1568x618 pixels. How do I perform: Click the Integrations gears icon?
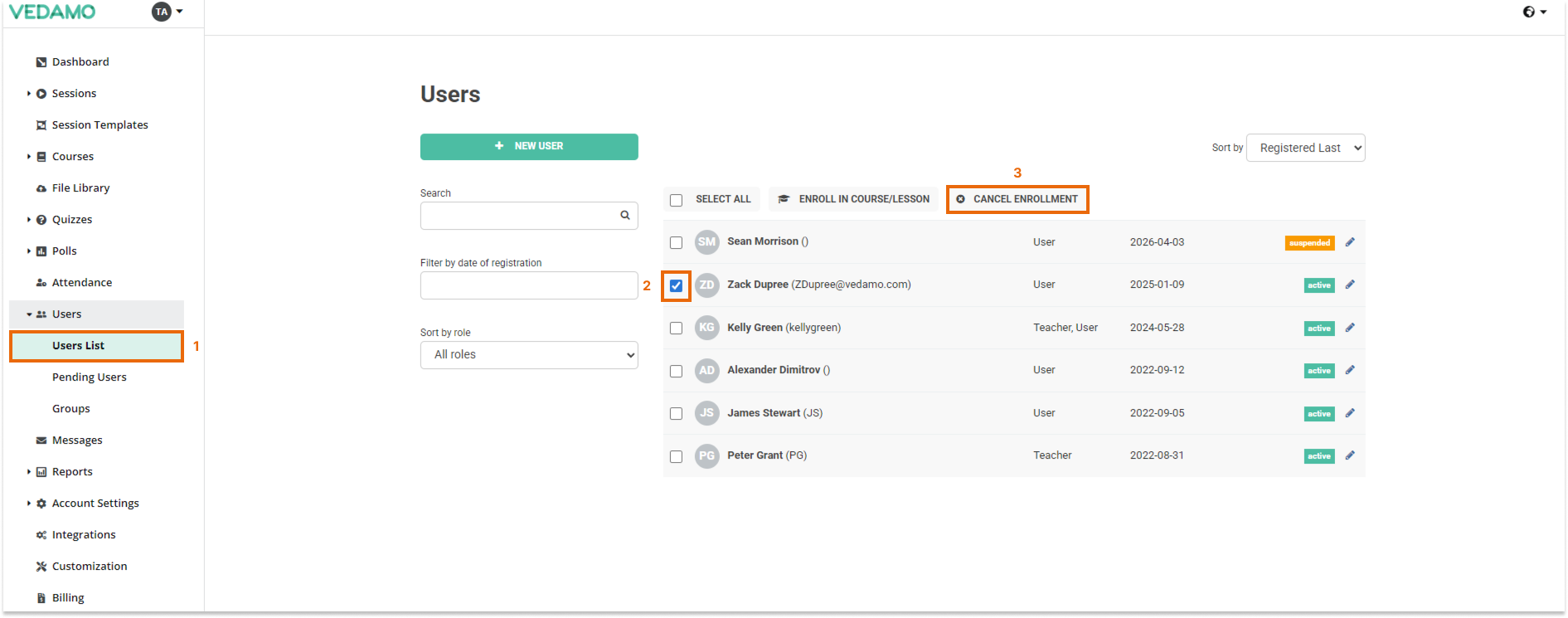[x=41, y=535]
